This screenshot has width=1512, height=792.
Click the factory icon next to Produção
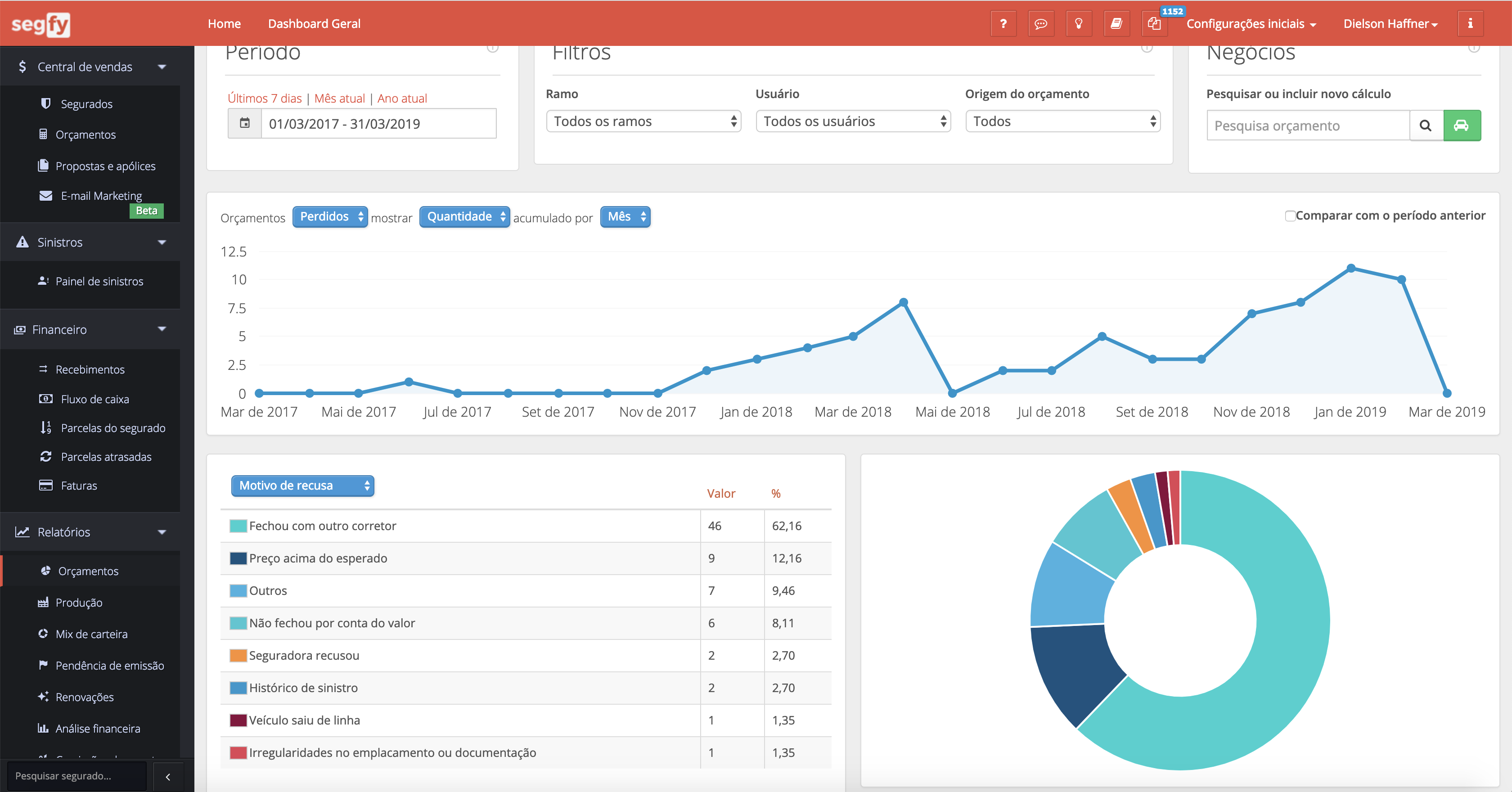[x=43, y=603]
